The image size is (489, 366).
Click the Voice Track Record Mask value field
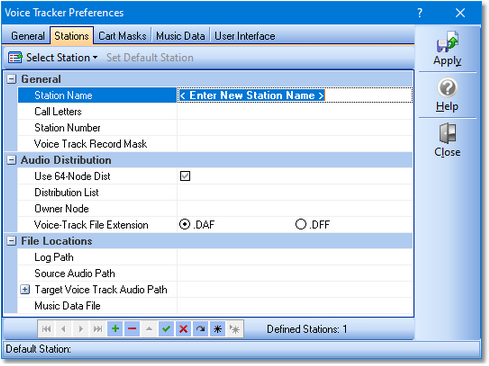(x=295, y=144)
